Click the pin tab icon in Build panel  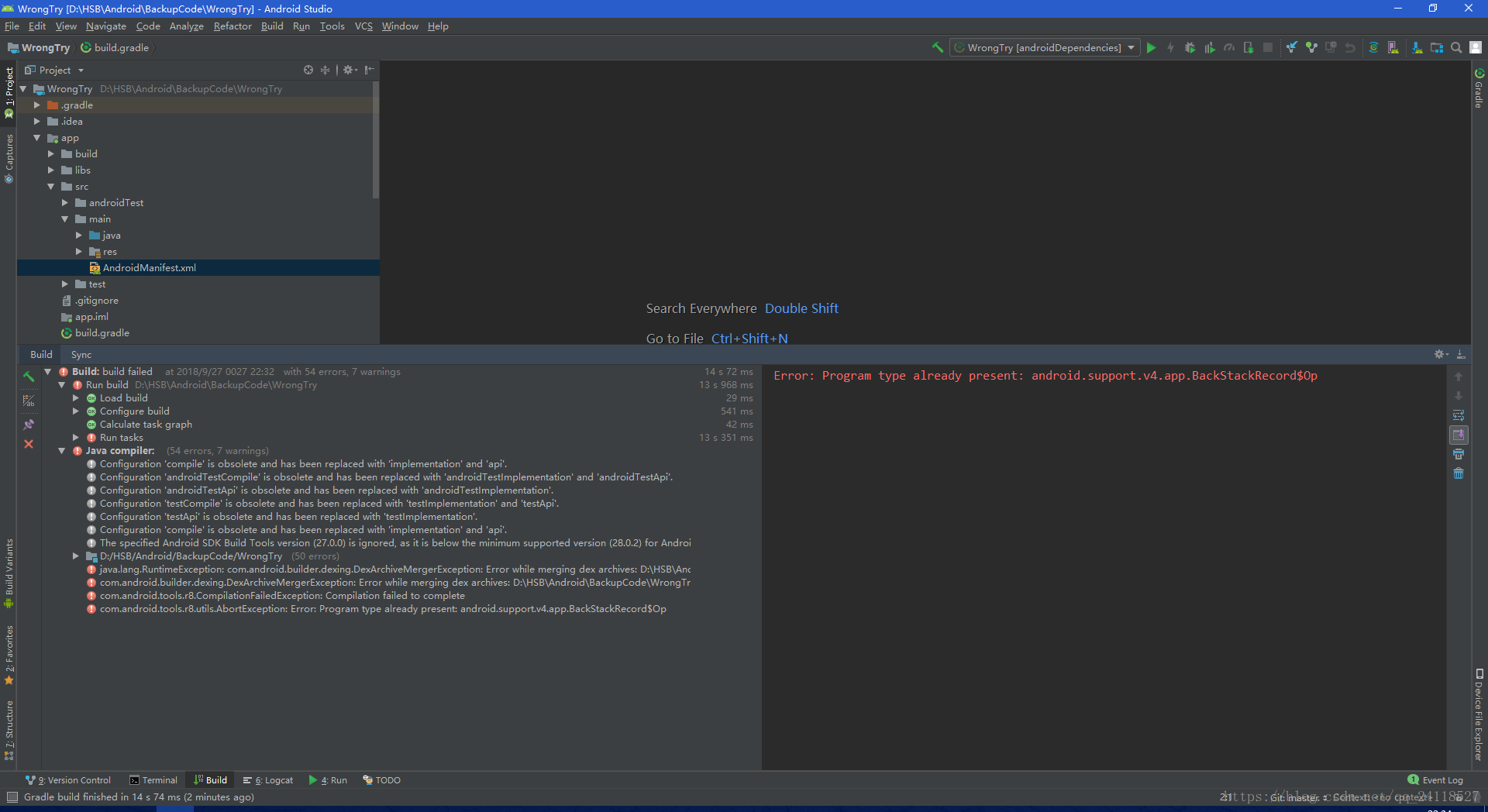click(29, 424)
